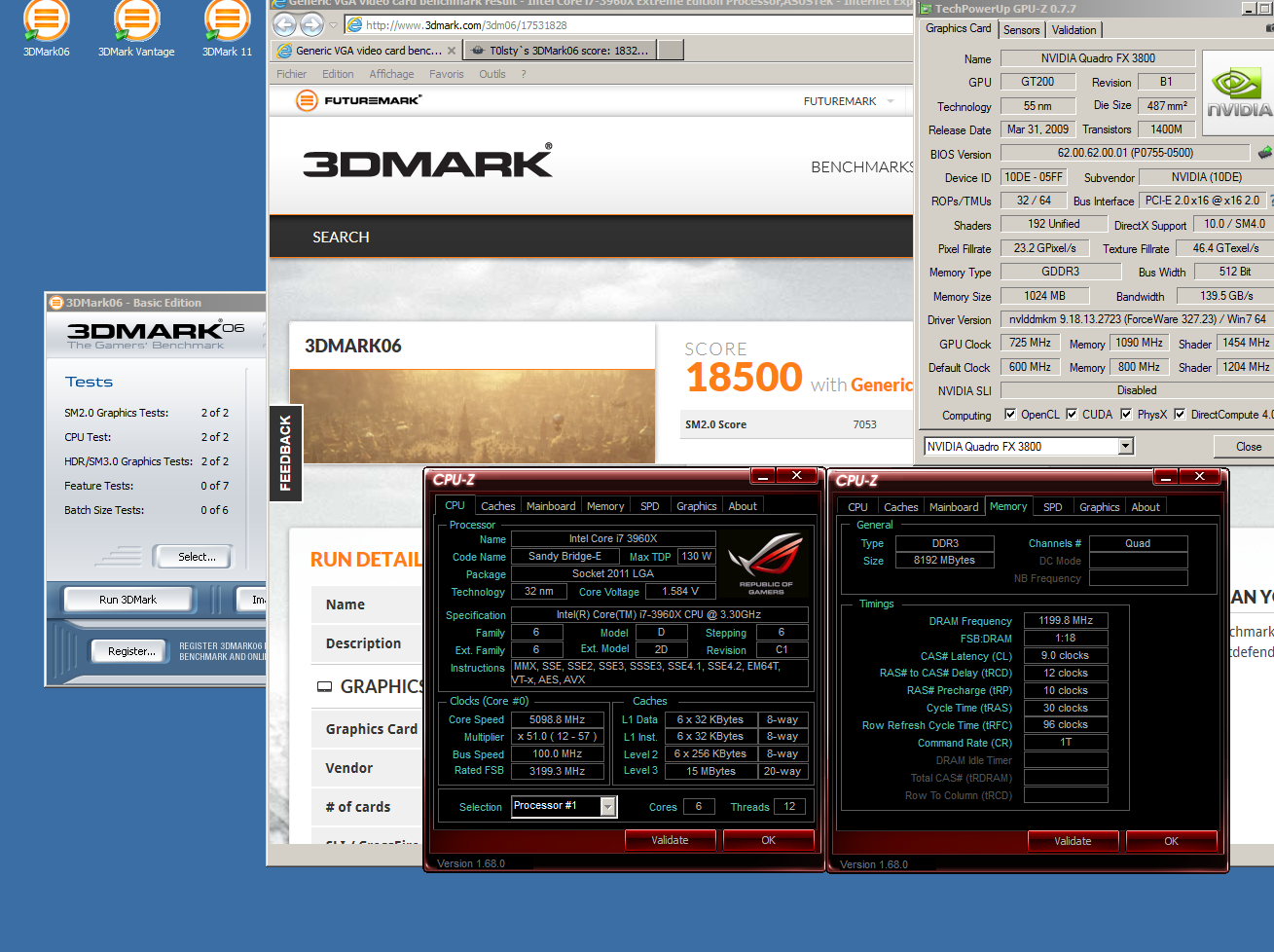
Task: Open About tab in left CPU-Z window
Action: [x=743, y=506]
